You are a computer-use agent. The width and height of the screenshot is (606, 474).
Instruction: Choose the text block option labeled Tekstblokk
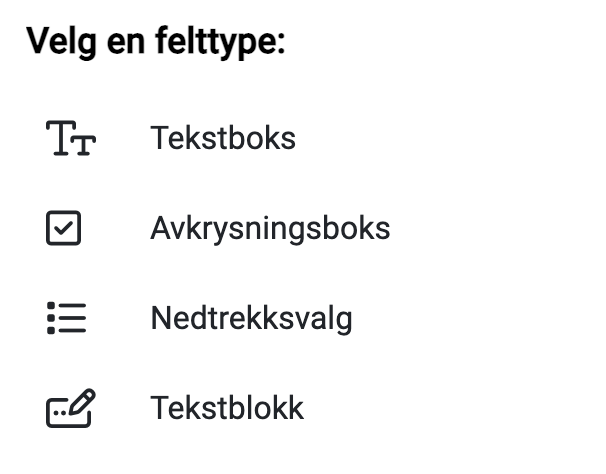(x=227, y=408)
